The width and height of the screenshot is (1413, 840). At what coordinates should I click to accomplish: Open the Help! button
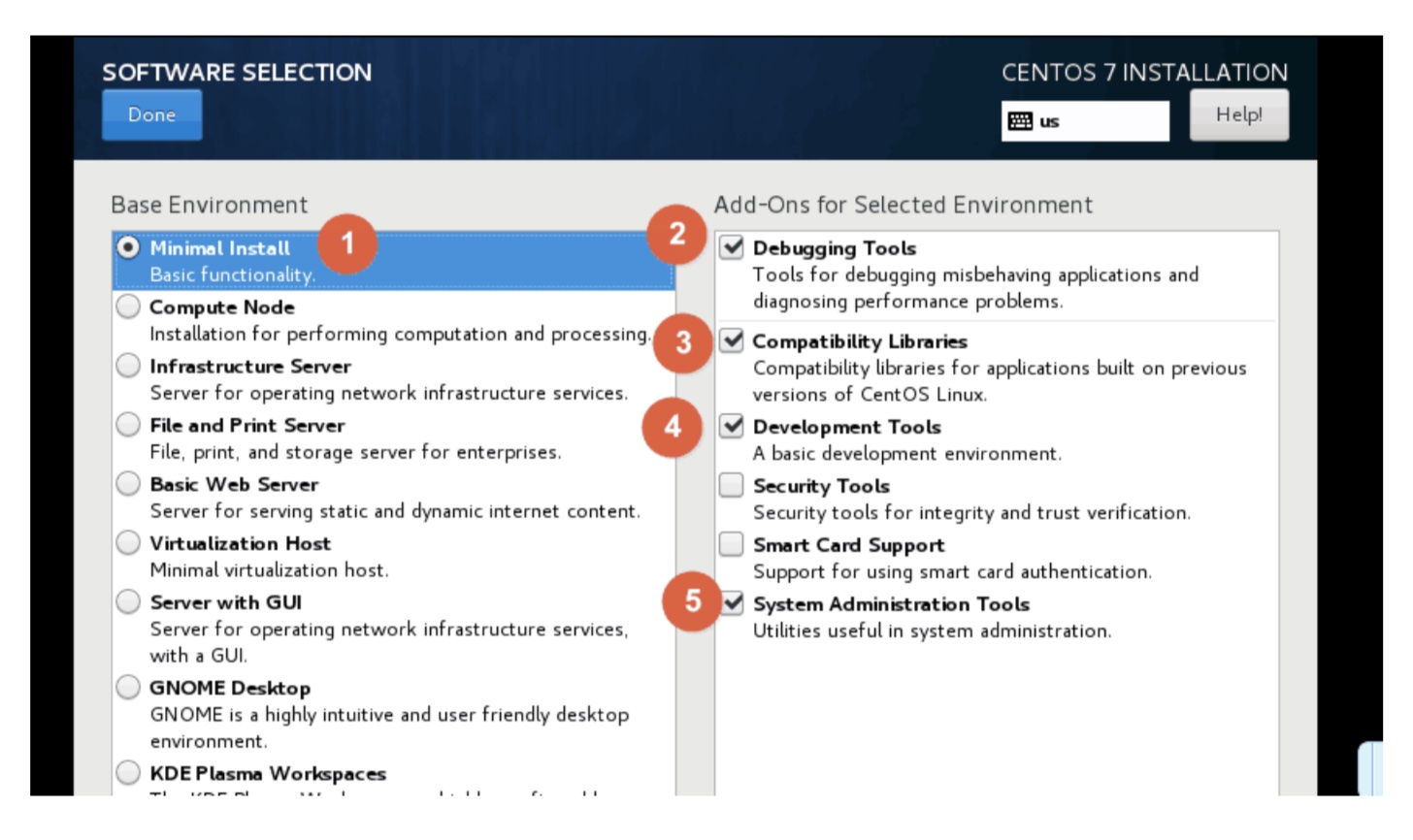[x=1238, y=114]
